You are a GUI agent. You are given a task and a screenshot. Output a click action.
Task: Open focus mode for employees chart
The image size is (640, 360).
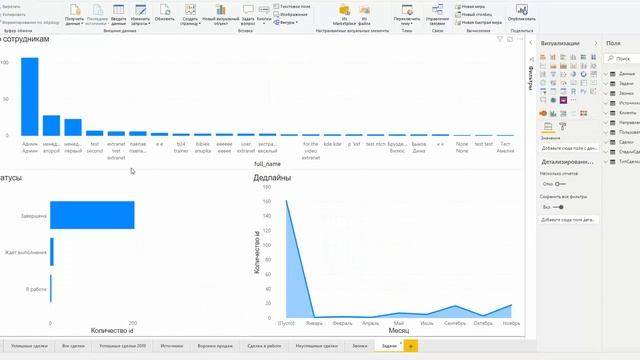point(510,39)
